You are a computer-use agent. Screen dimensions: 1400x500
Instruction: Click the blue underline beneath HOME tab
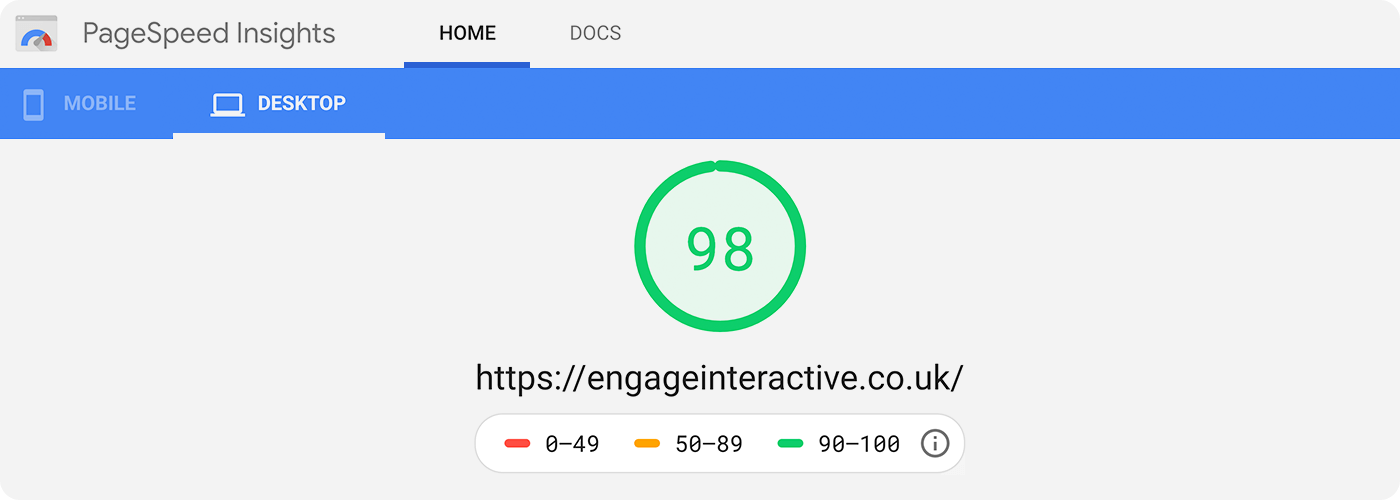pyautogui.click(x=467, y=65)
